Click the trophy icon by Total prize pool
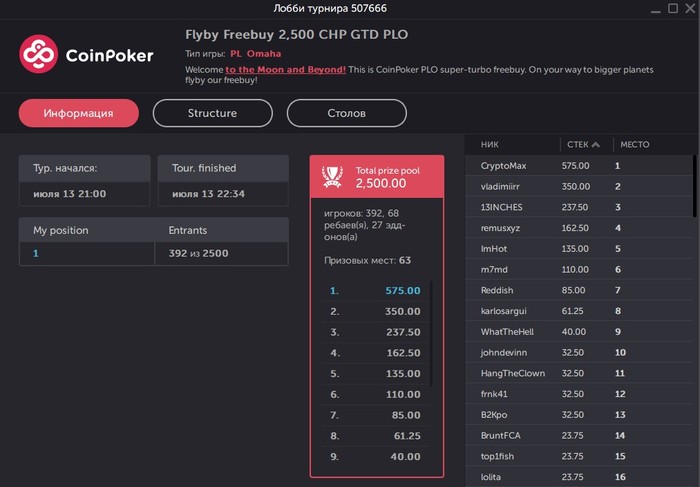 332,177
